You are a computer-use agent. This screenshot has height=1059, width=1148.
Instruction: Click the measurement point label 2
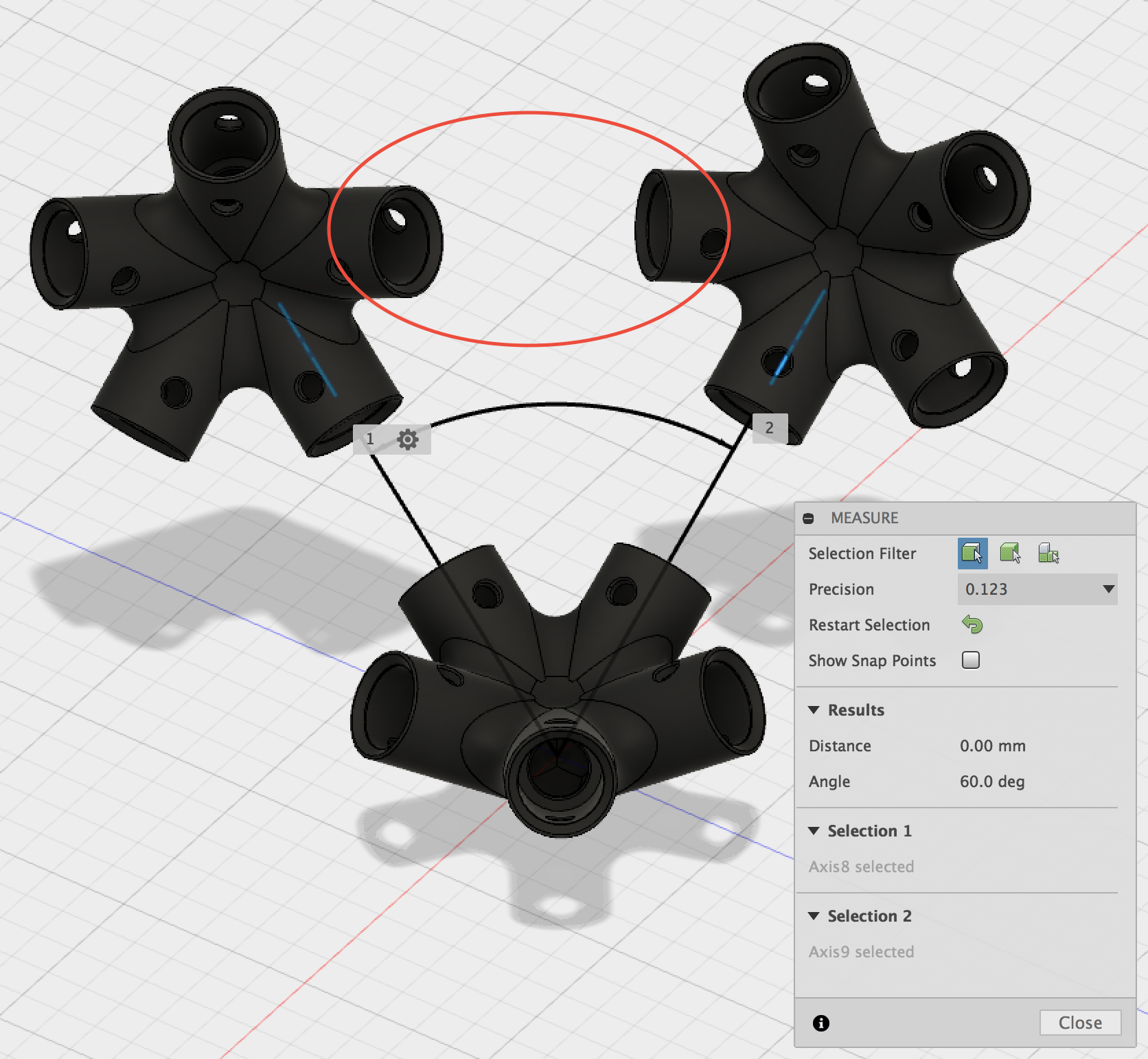click(x=770, y=428)
